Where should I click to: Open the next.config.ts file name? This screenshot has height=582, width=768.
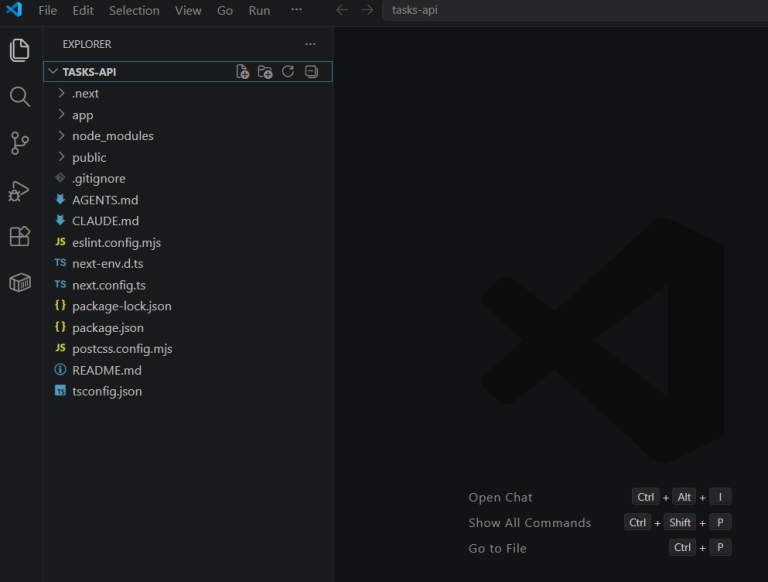109,285
